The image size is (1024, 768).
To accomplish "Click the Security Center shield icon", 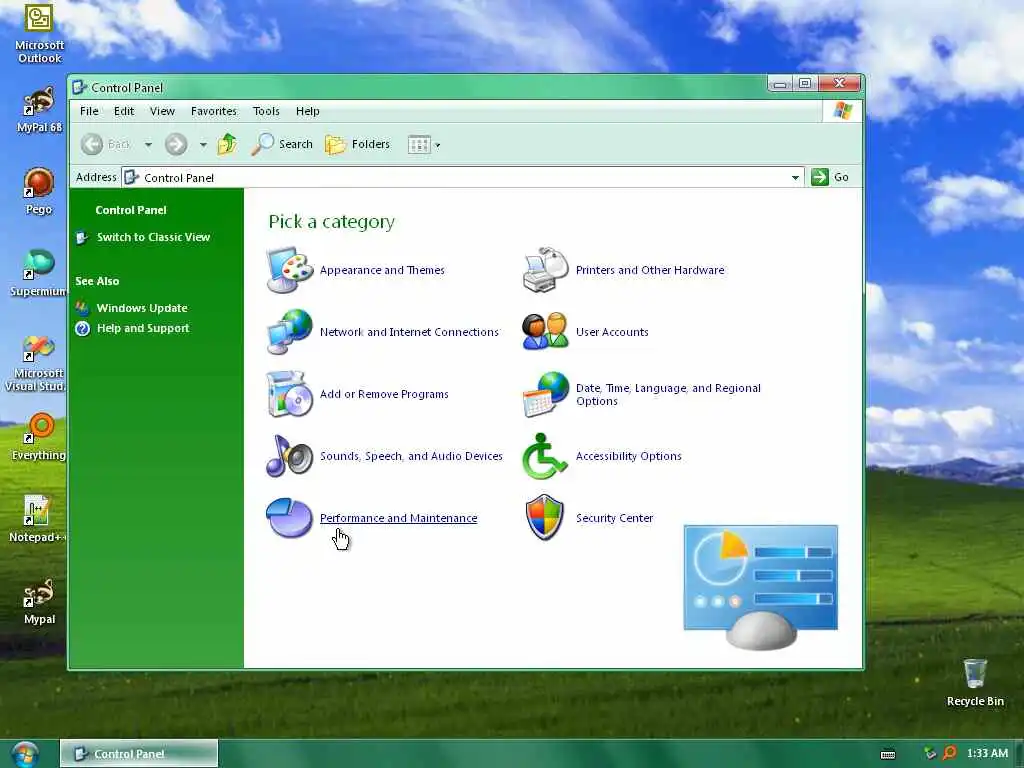I will pyautogui.click(x=545, y=517).
